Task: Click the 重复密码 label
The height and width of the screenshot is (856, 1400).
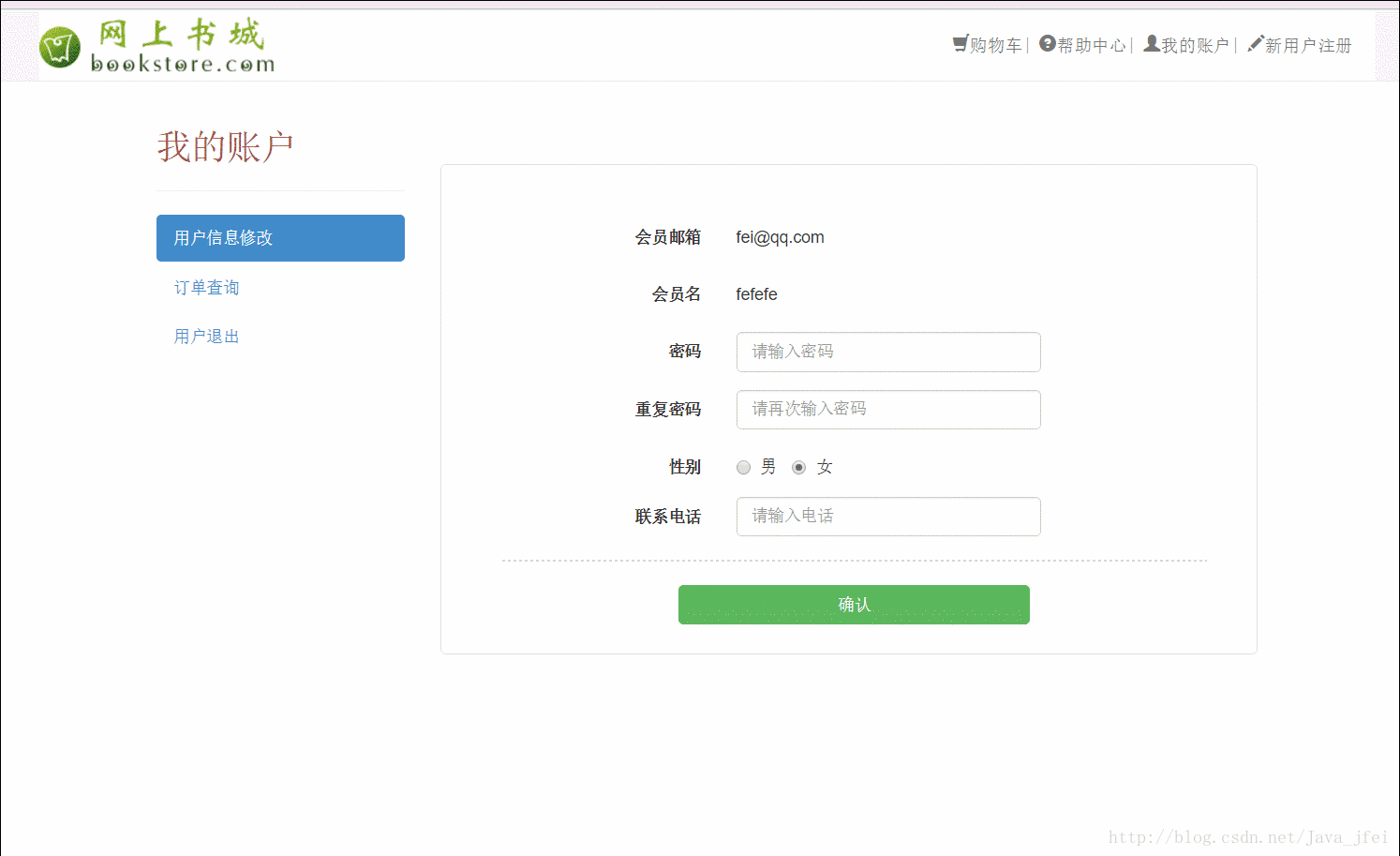Action: point(668,410)
